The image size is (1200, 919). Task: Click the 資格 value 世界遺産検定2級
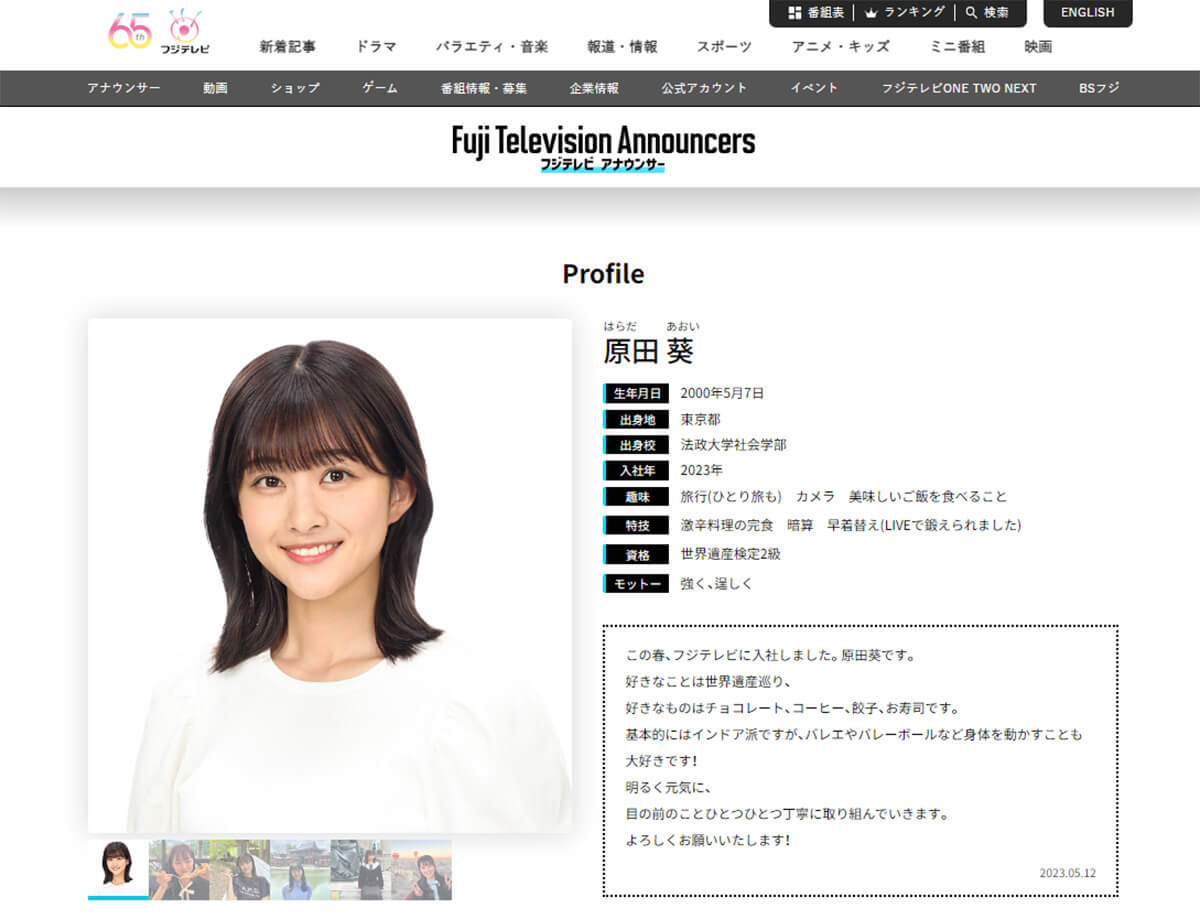(x=731, y=554)
